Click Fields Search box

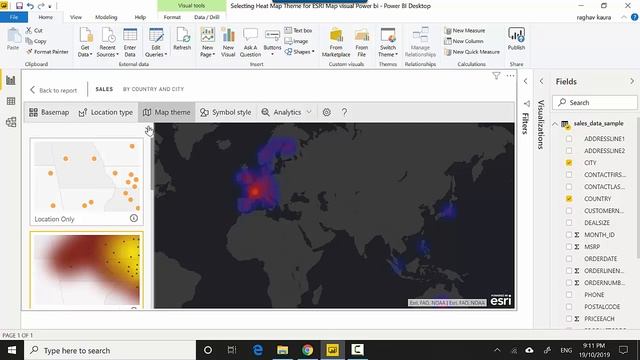595,102
